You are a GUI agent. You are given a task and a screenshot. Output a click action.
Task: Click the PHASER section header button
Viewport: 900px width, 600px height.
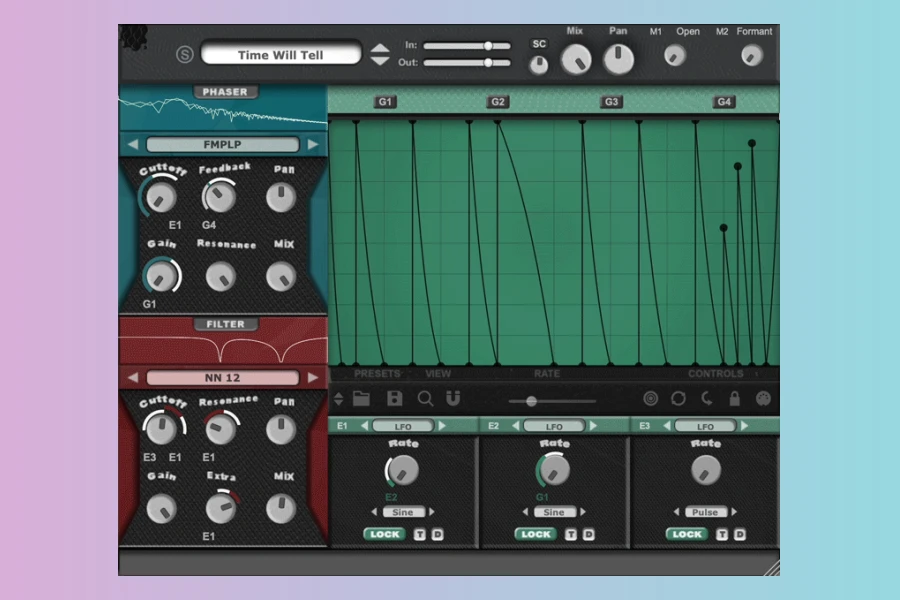click(224, 92)
